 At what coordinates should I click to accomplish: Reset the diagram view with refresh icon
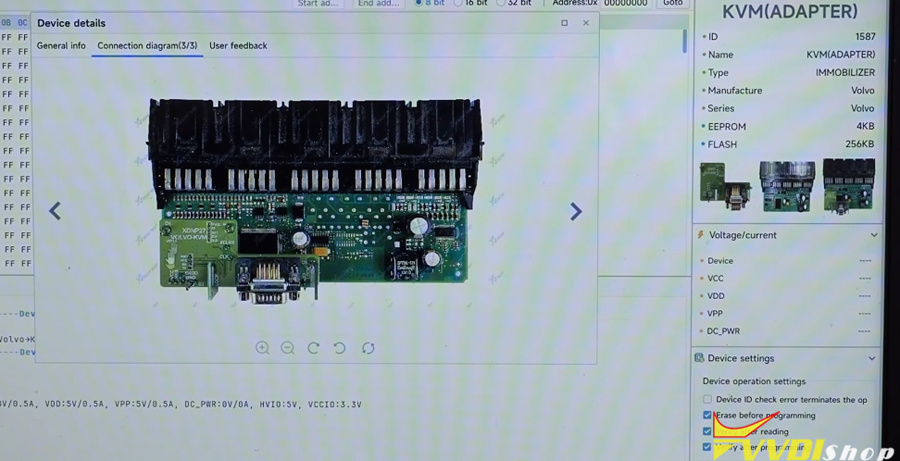[x=368, y=348]
